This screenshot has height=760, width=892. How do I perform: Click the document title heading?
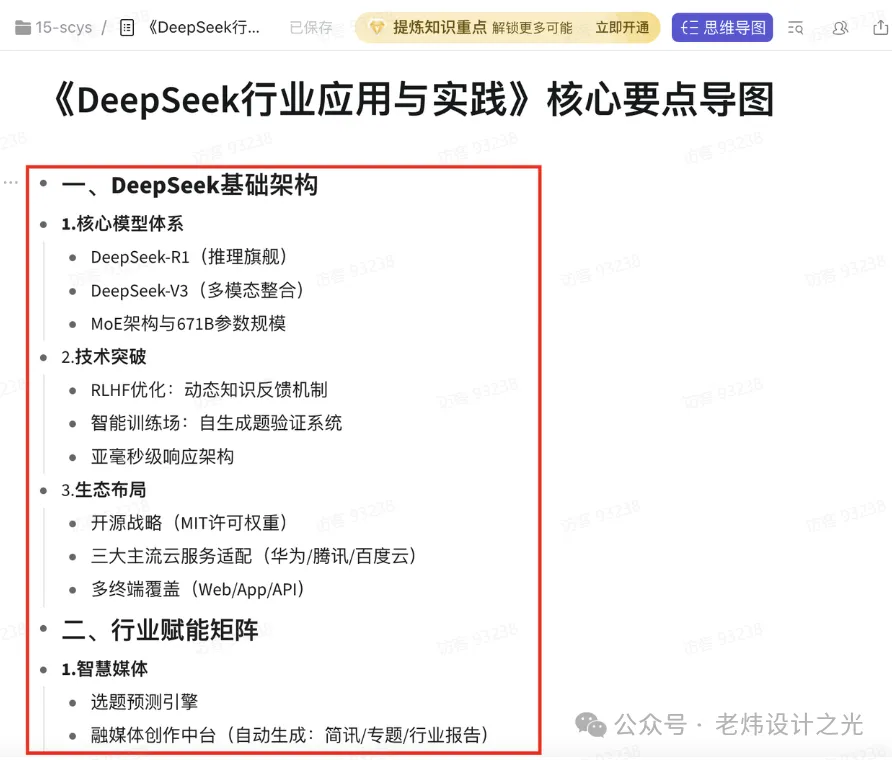coord(414,100)
